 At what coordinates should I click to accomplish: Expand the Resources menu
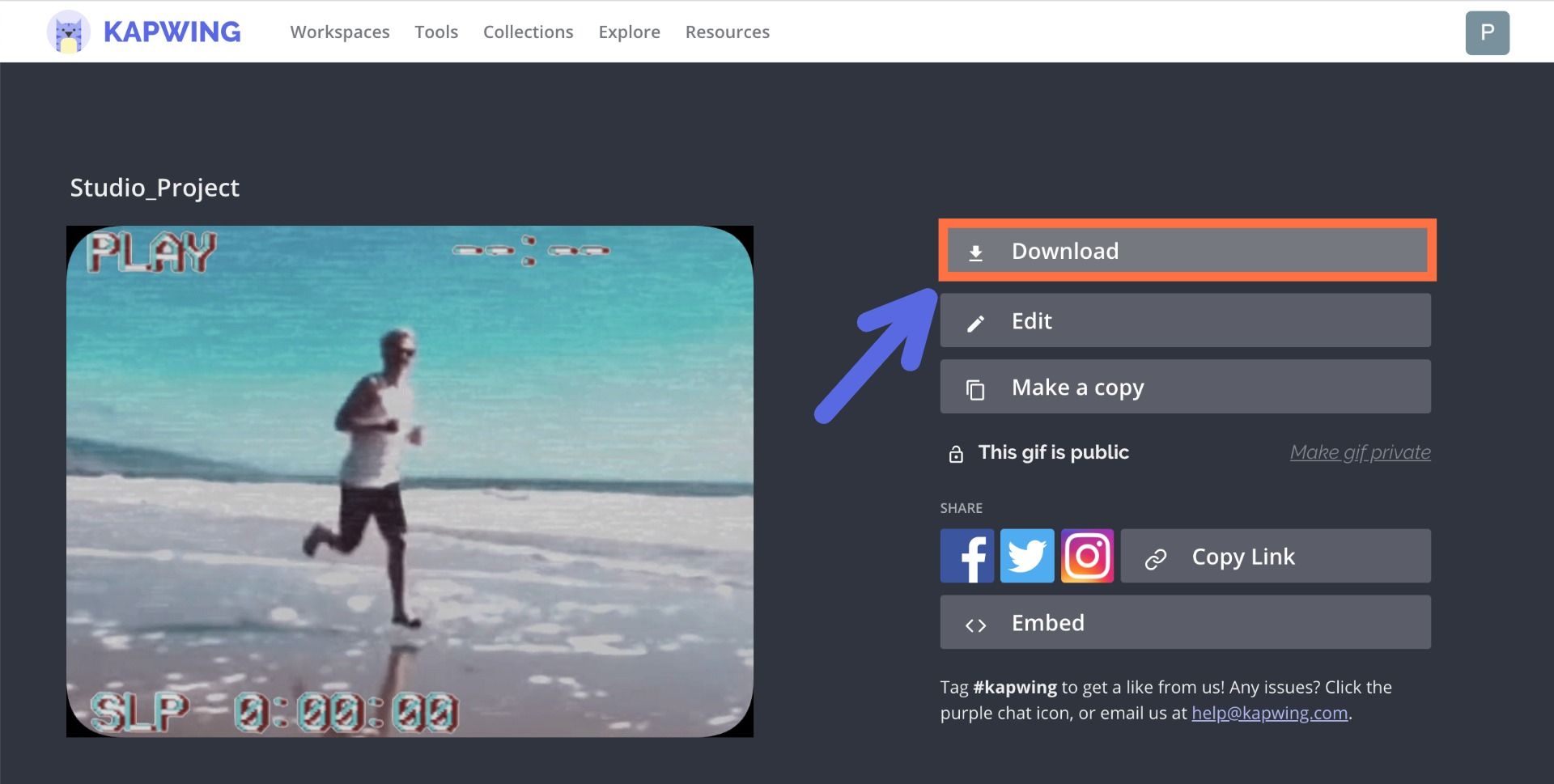tap(727, 32)
